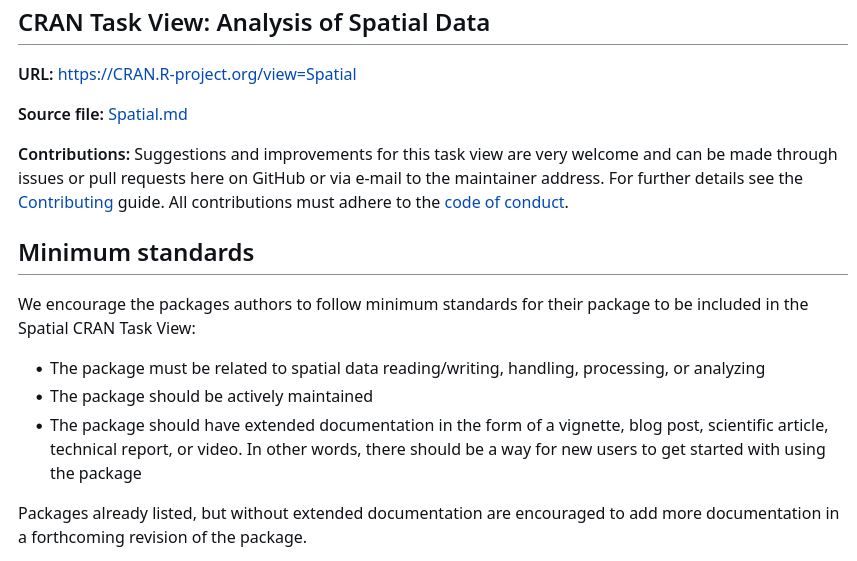Open the CRAN.R-project.org Spatial view URL
Image resolution: width=857 pixels, height=561 pixels.
[207, 74]
